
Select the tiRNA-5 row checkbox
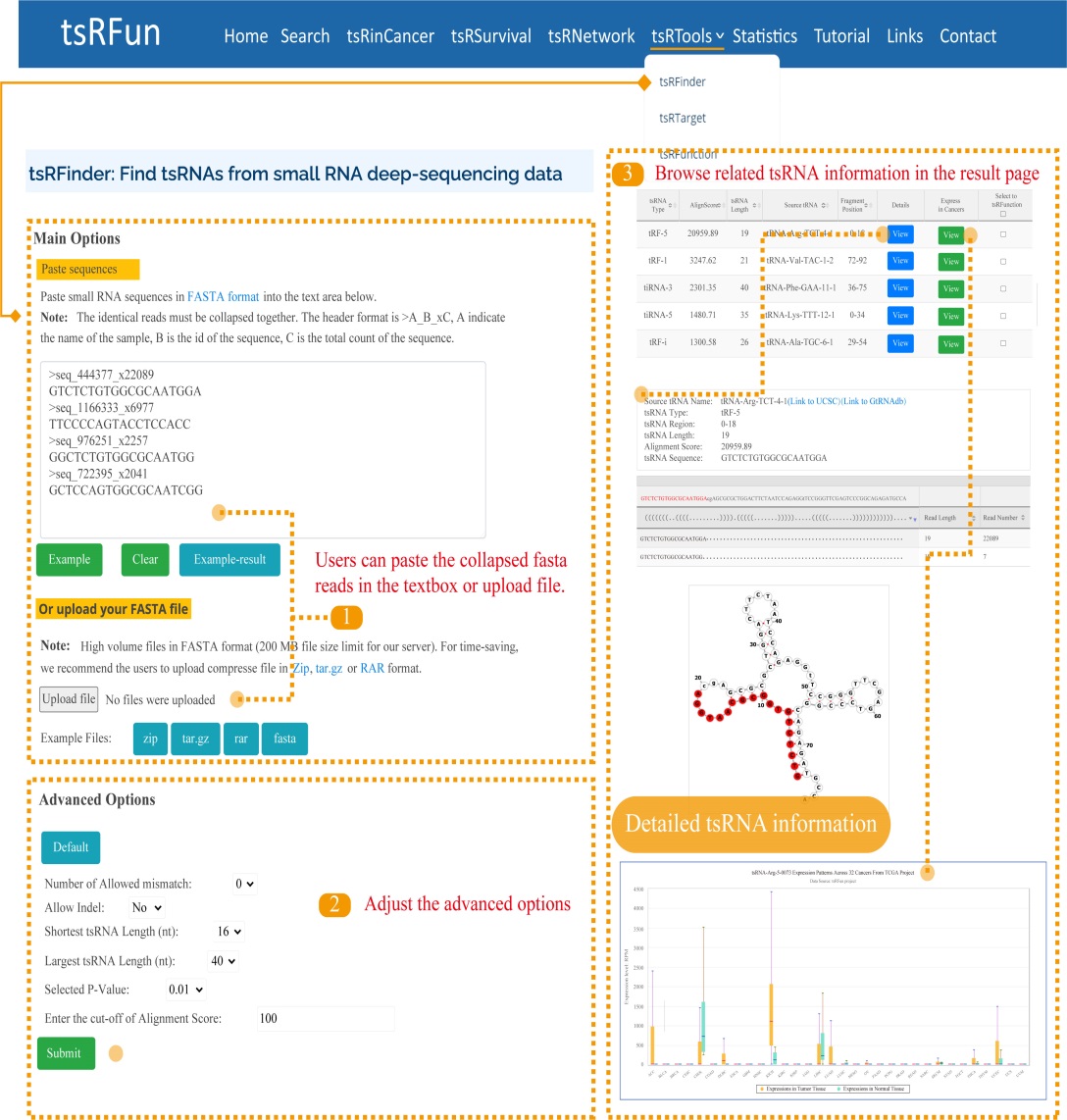(1002, 316)
